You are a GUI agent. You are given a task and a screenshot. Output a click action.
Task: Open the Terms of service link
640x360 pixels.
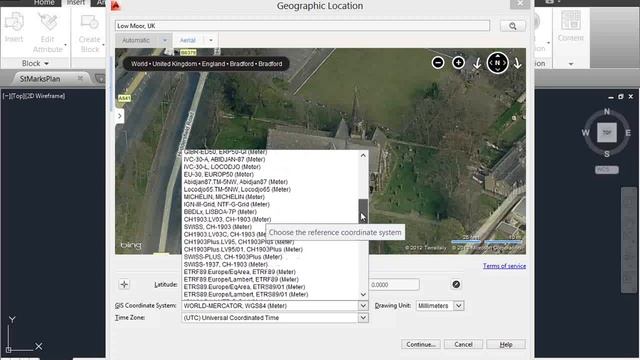[504, 266]
